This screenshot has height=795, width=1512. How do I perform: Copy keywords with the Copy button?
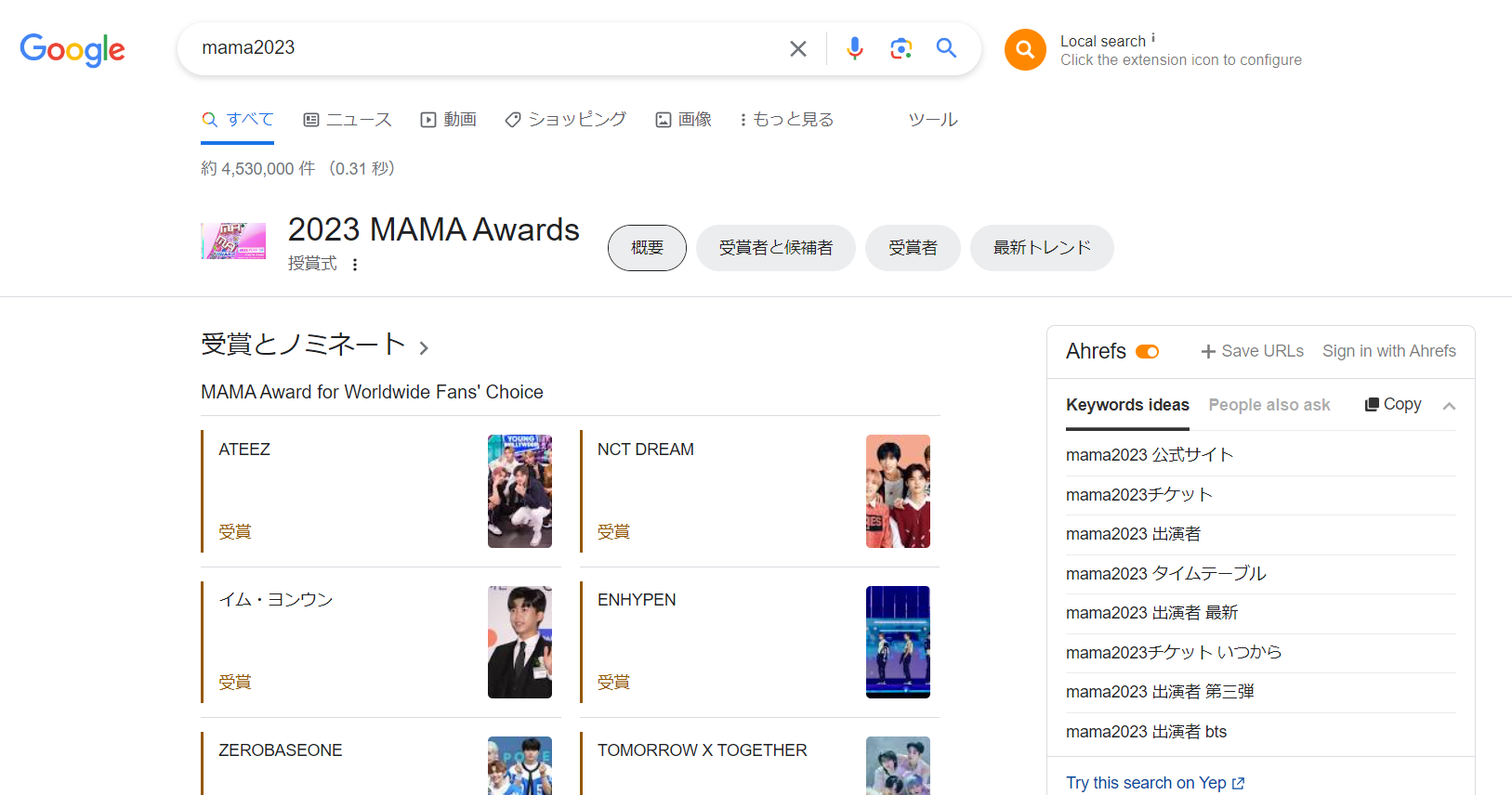pyautogui.click(x=1393, y=404)
